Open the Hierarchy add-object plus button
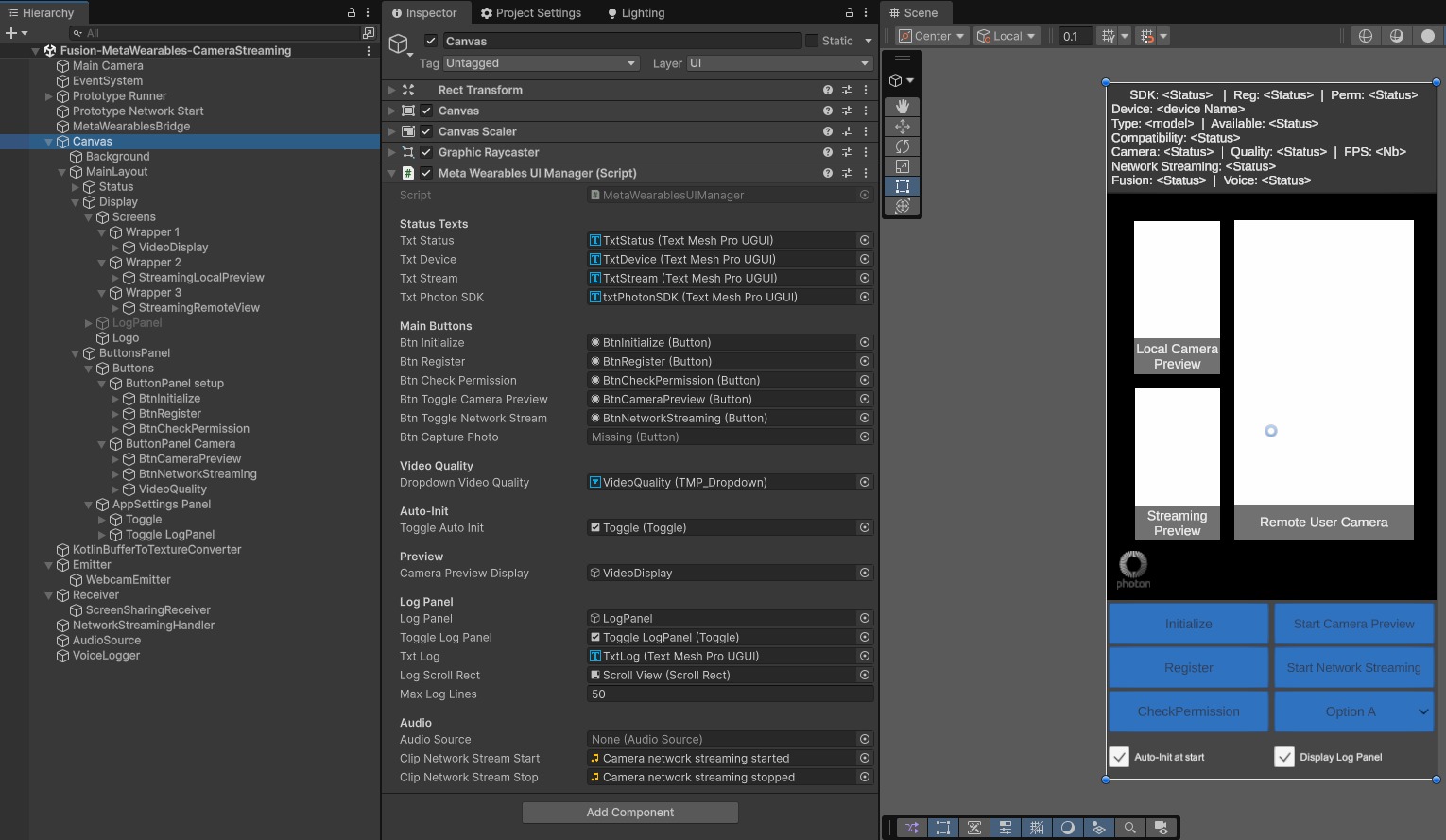The image size is (1446, 840). (11, 33)
